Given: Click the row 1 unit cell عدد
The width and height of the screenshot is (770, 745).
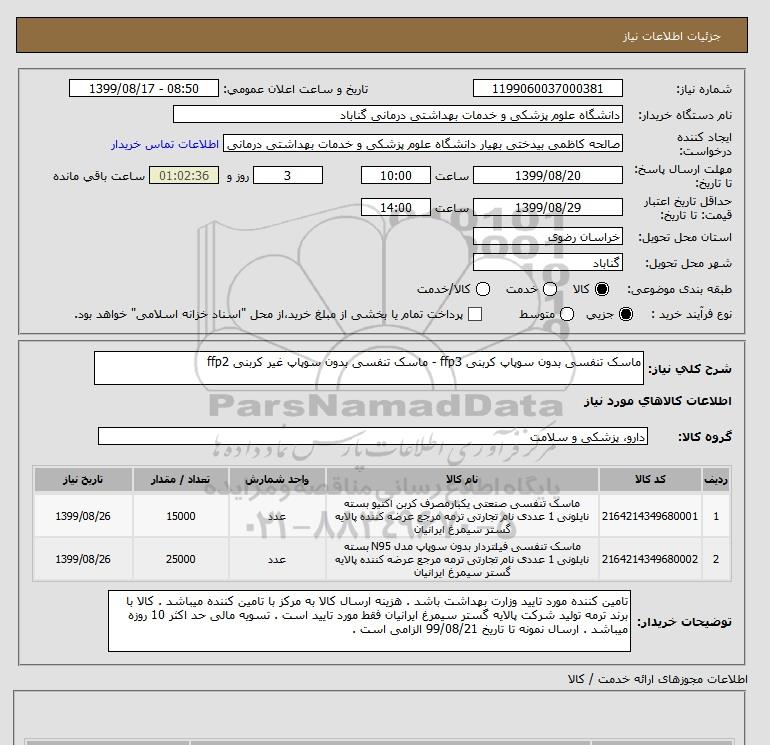Looking at the screenshot, I should click(277, 516).
